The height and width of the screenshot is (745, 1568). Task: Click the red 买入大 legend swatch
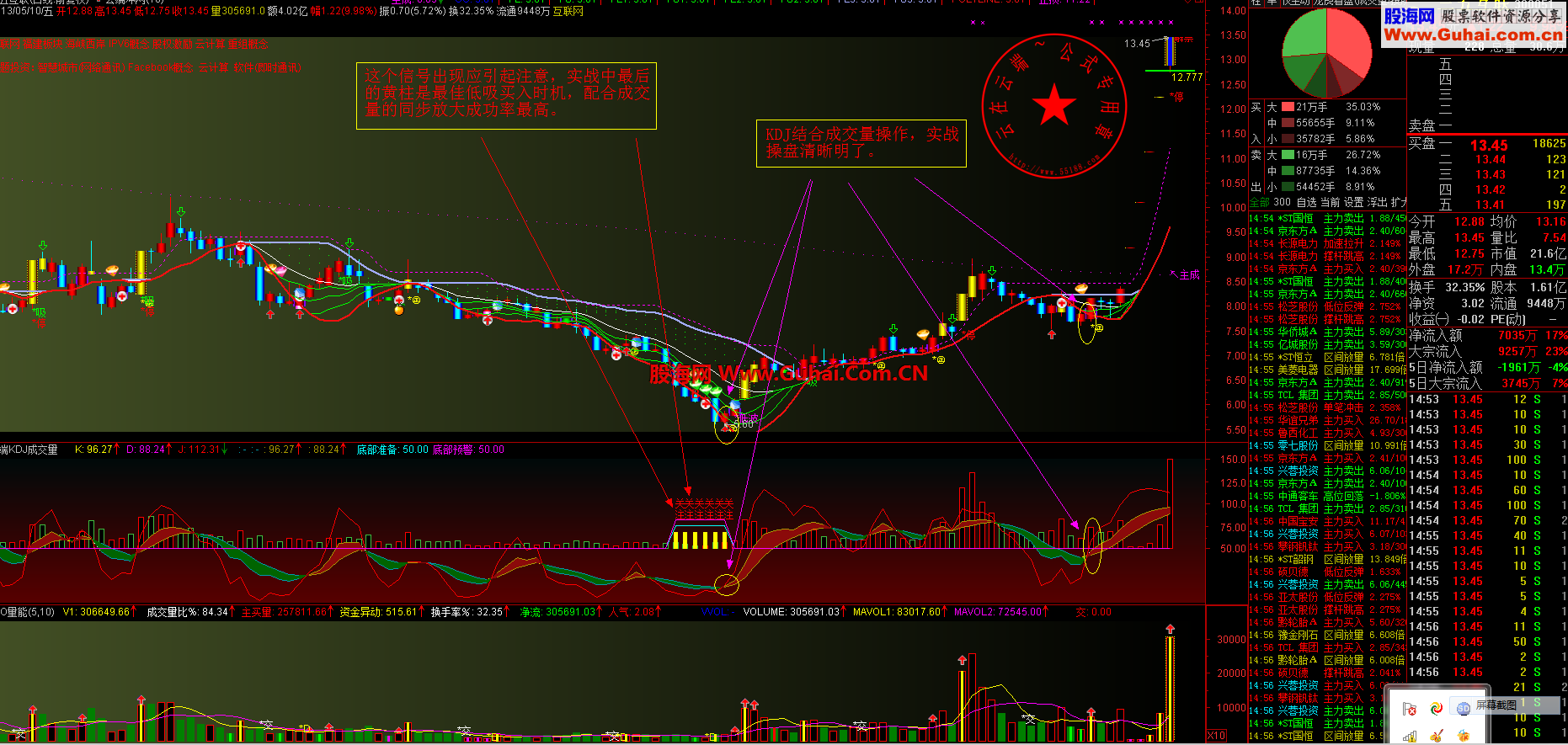coord(1288,107)
